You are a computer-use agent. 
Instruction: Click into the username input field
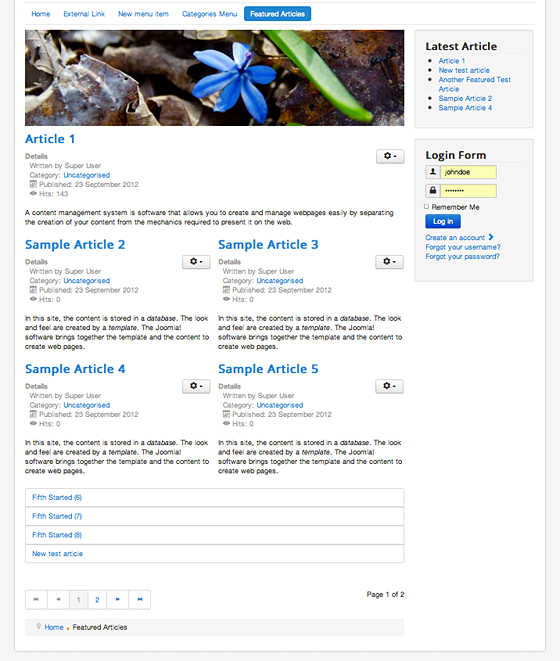point(468,172)
